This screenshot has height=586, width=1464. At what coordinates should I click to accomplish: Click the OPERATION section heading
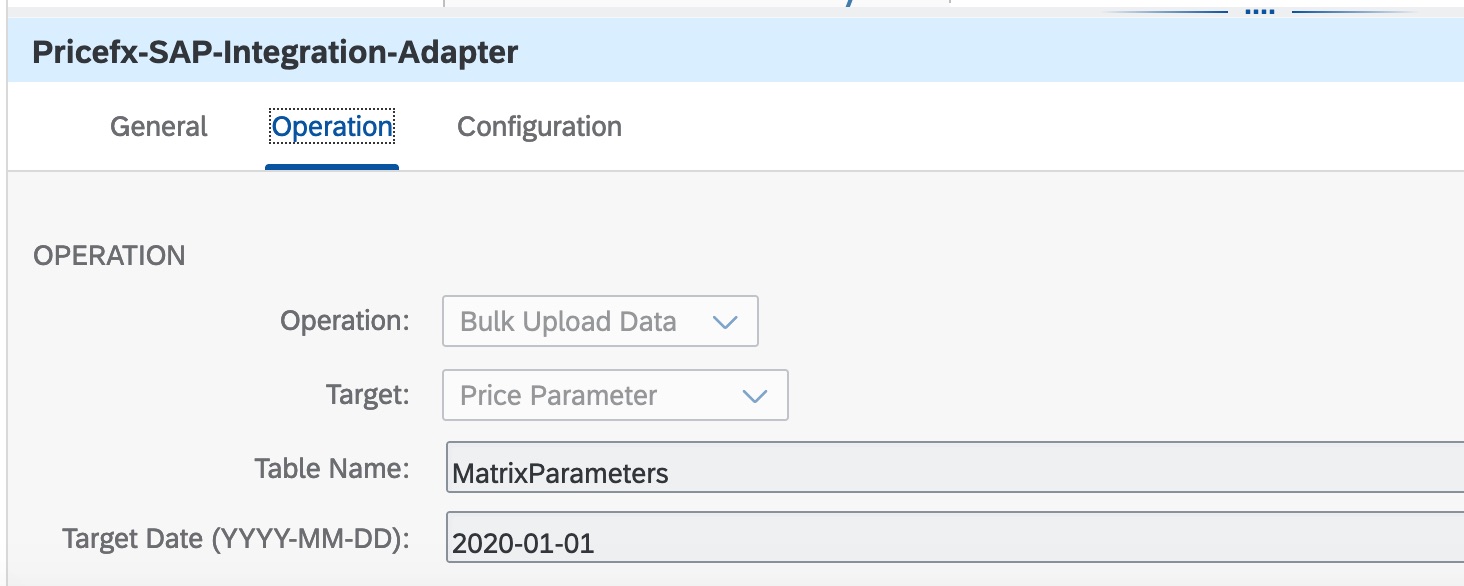[x=109, y=256]
